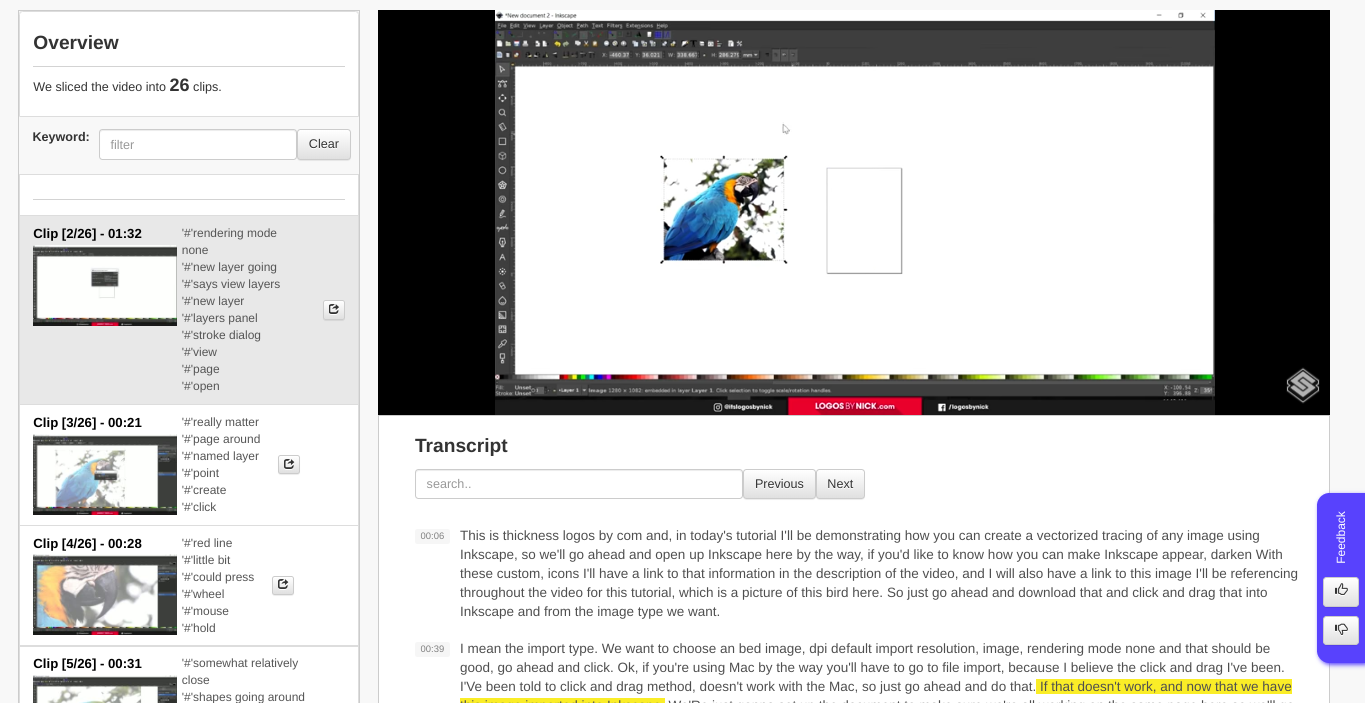
Task: Open the Clip 2/26 thumbnail
Action: click(x=105, y=286)
